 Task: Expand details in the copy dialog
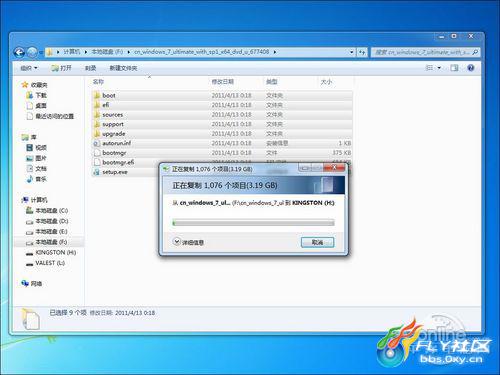click(188, 242)
